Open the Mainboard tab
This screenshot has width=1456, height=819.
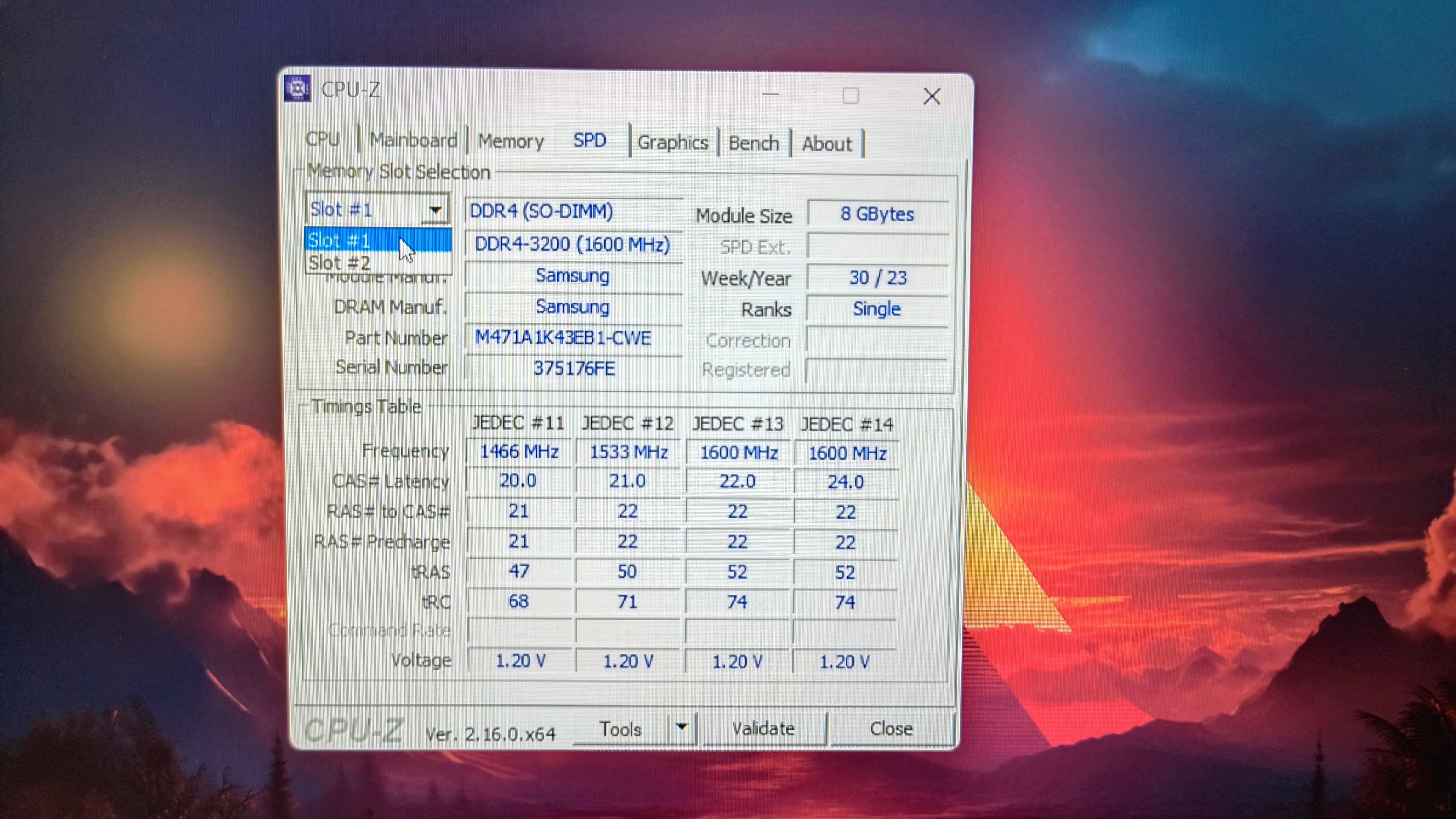point(413,140)
